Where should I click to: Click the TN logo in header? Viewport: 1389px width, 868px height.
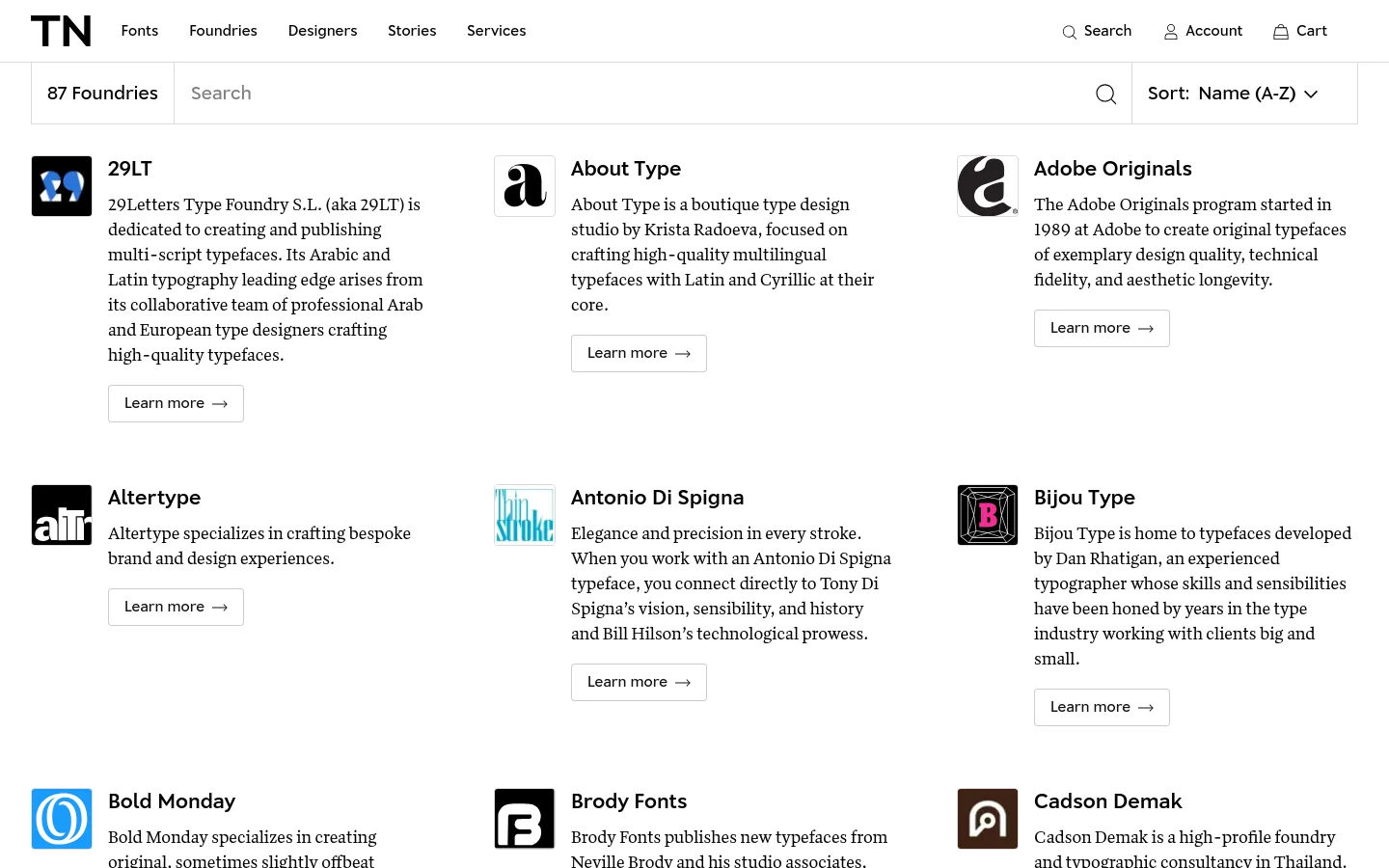pos(61,31)
